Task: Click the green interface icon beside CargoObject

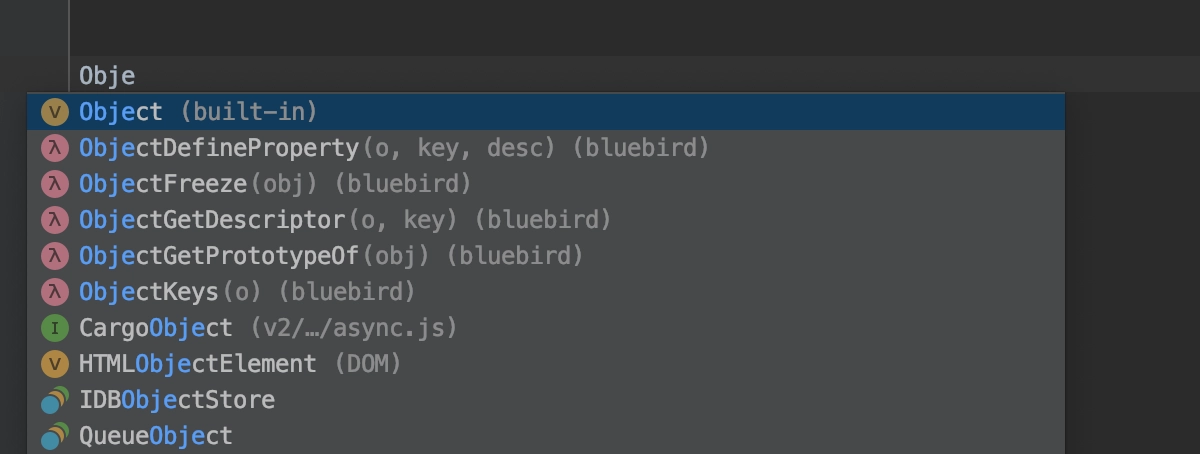Action: point(54,327)
